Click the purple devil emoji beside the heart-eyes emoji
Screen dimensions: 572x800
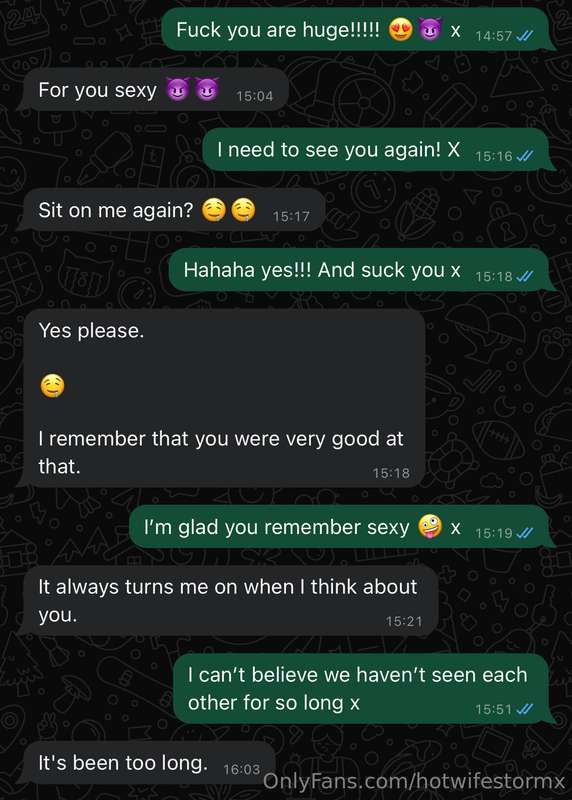pyautogui.click(x=430, y=30)
